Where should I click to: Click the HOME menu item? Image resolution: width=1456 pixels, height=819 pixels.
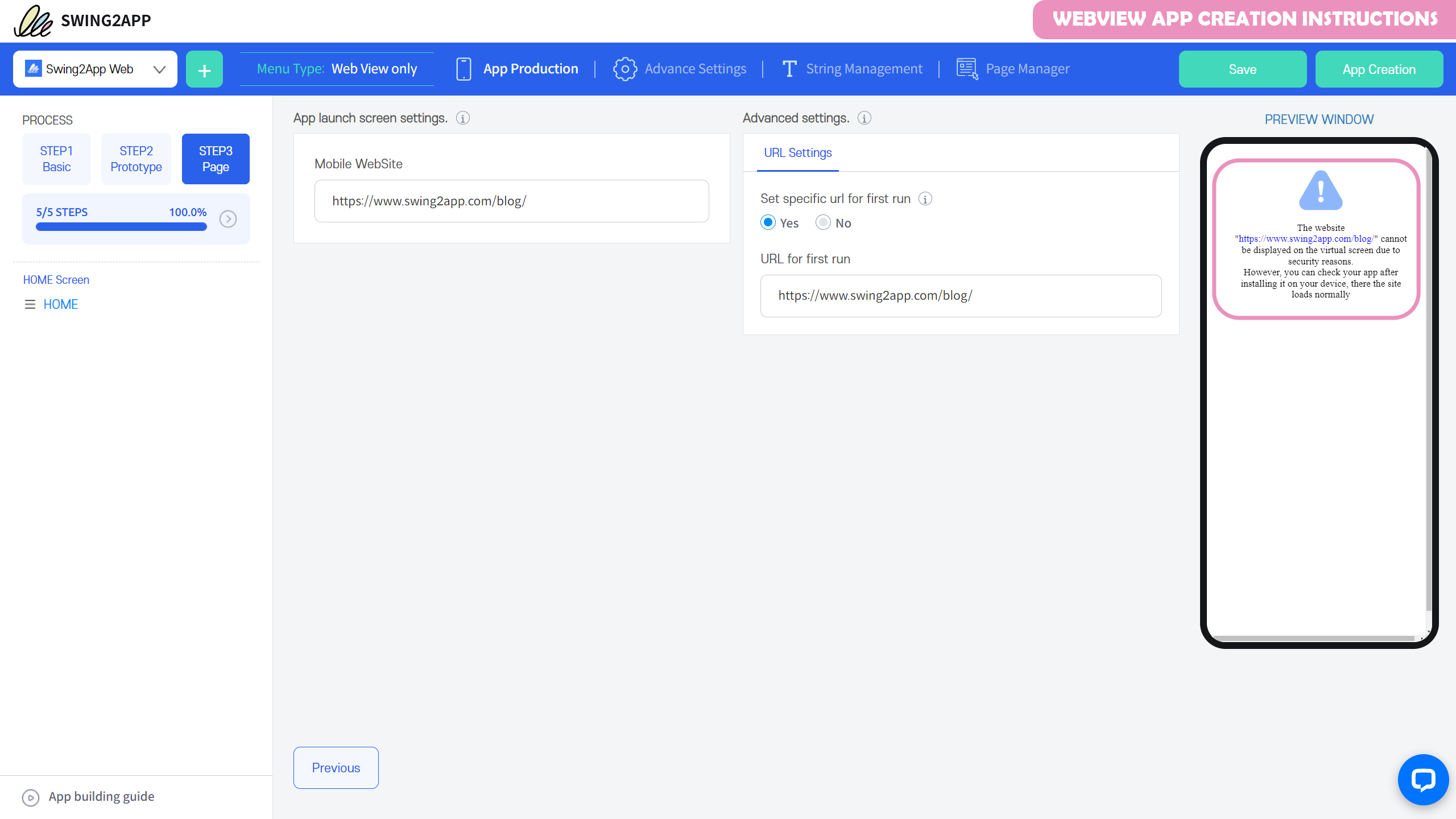tap(61, 304)
